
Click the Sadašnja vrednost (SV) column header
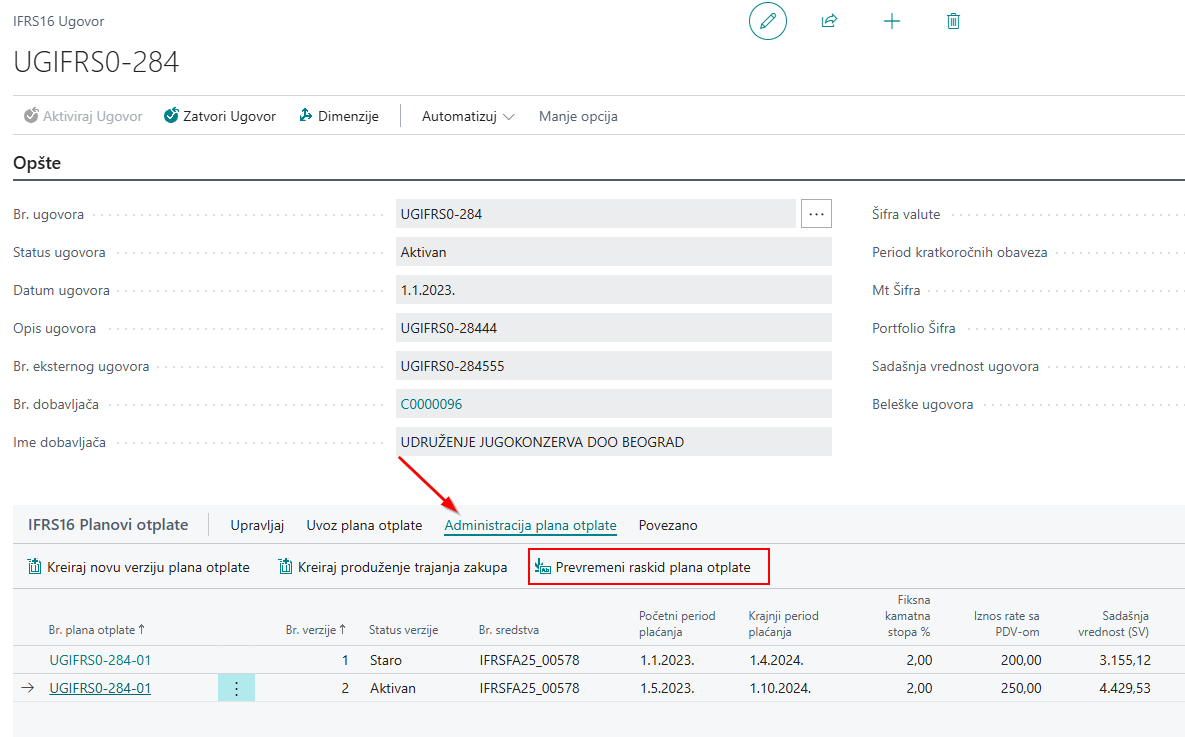click(x=1113, y=624)
